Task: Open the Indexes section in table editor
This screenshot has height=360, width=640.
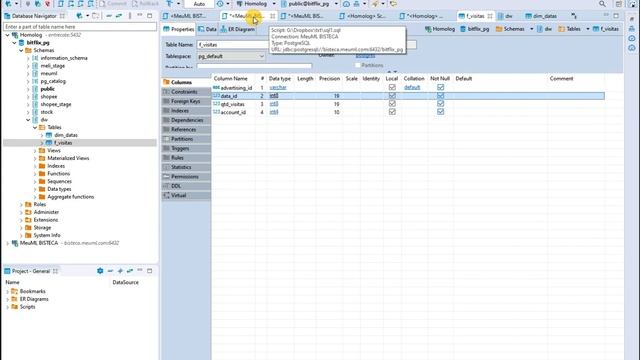Action: pos(186,111)
